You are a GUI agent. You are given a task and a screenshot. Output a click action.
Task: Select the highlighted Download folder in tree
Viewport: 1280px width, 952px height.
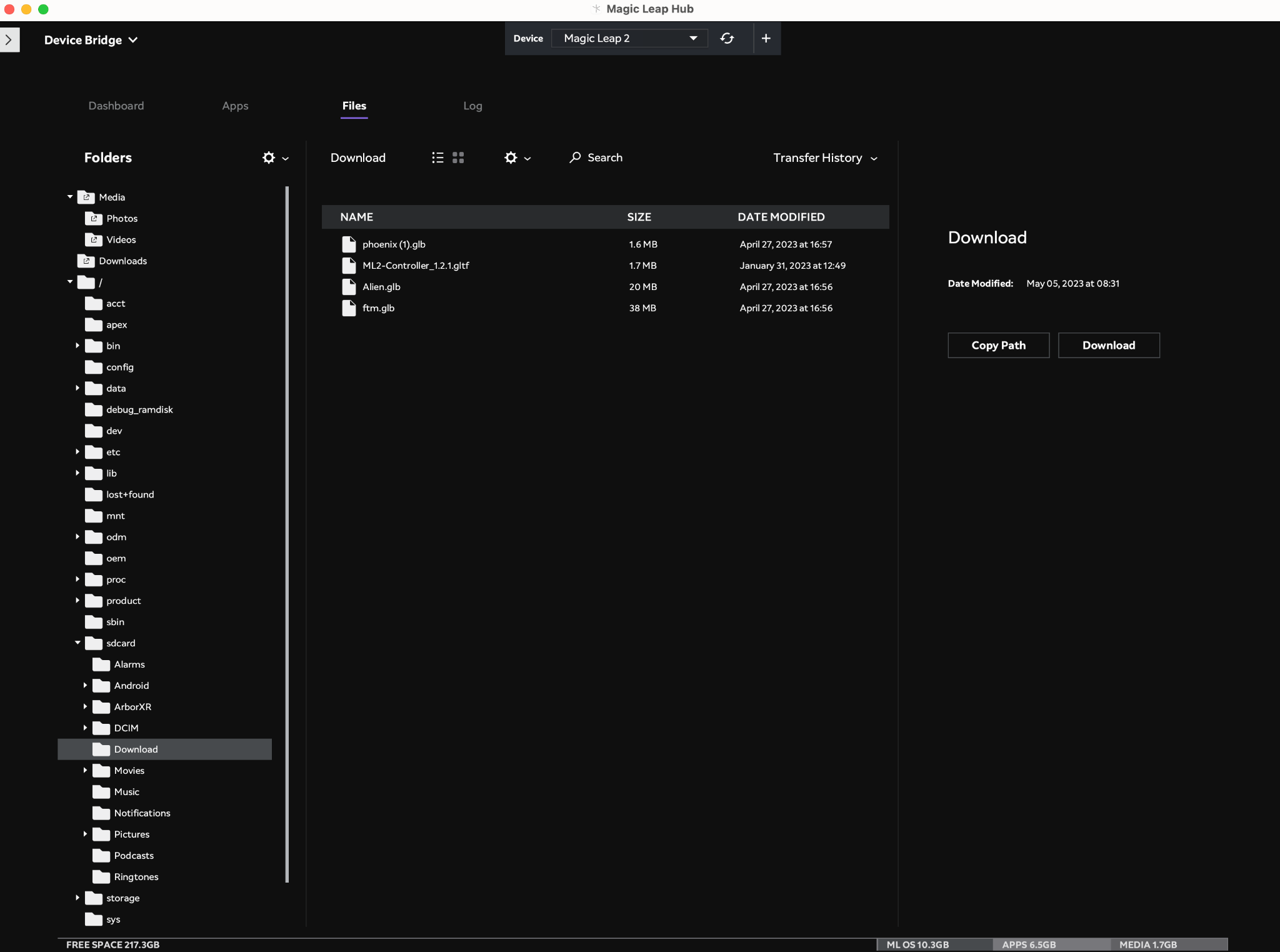point(165,749)
